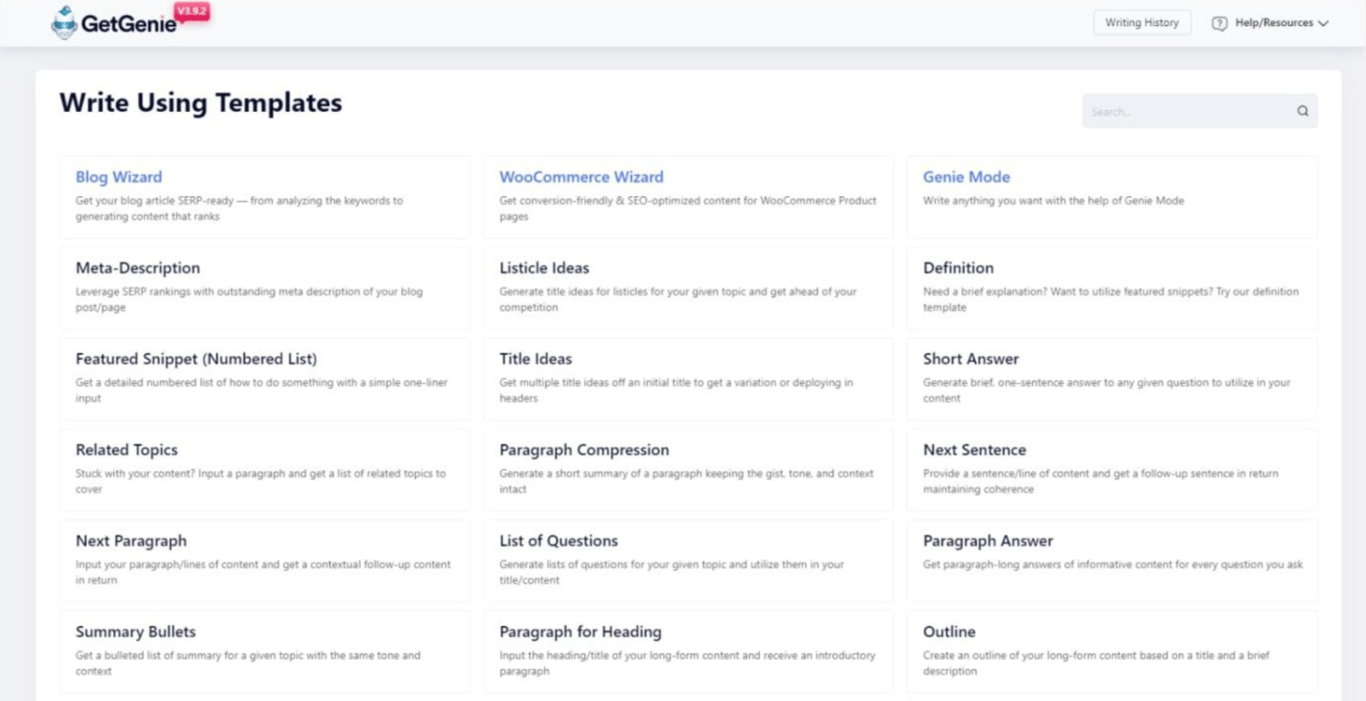Open the Blog Wizard template
The height and width of the screenshot is (701, 1366).
(x=119, y=176)
